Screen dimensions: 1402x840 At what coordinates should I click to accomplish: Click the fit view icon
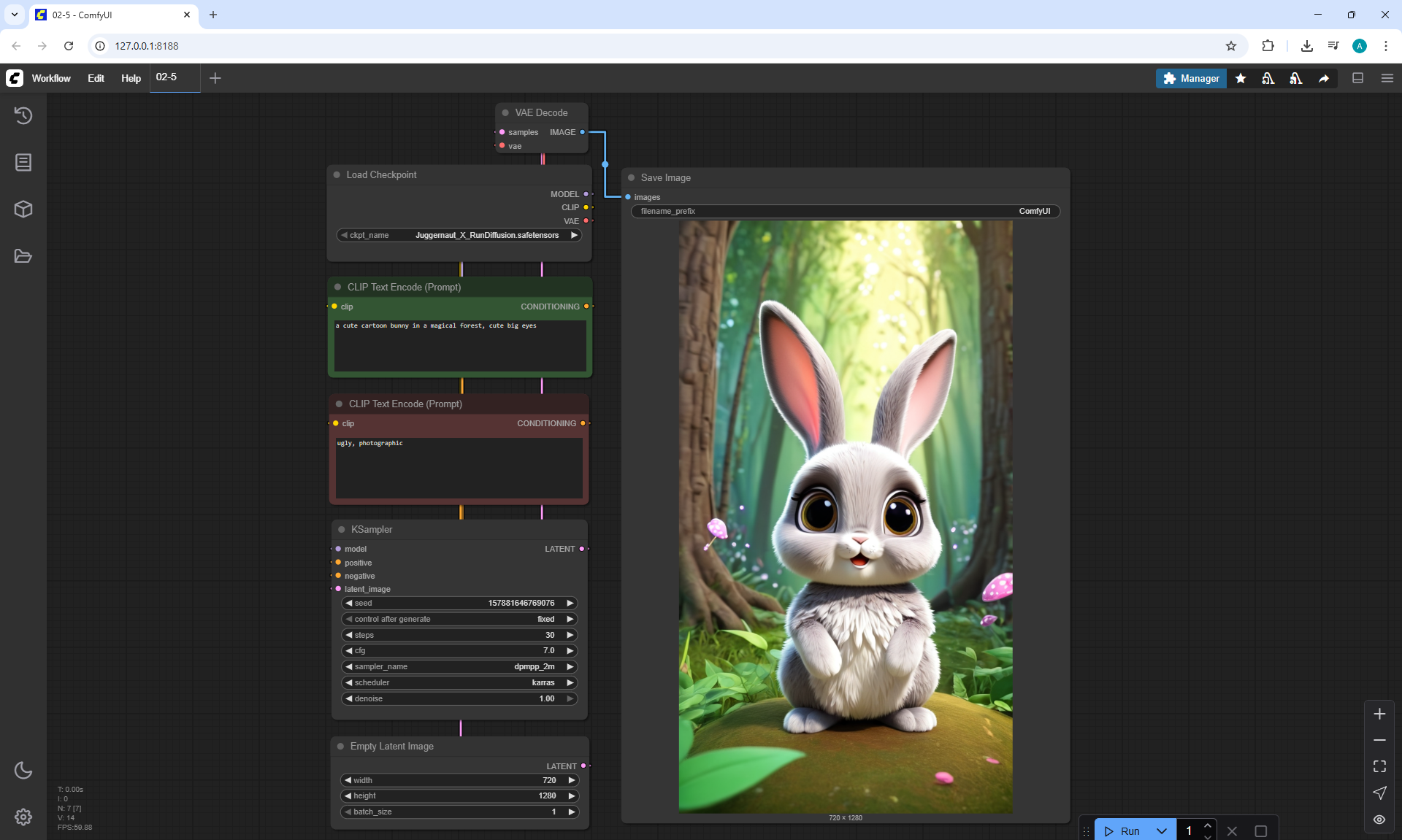click(x=1379, y=766)
